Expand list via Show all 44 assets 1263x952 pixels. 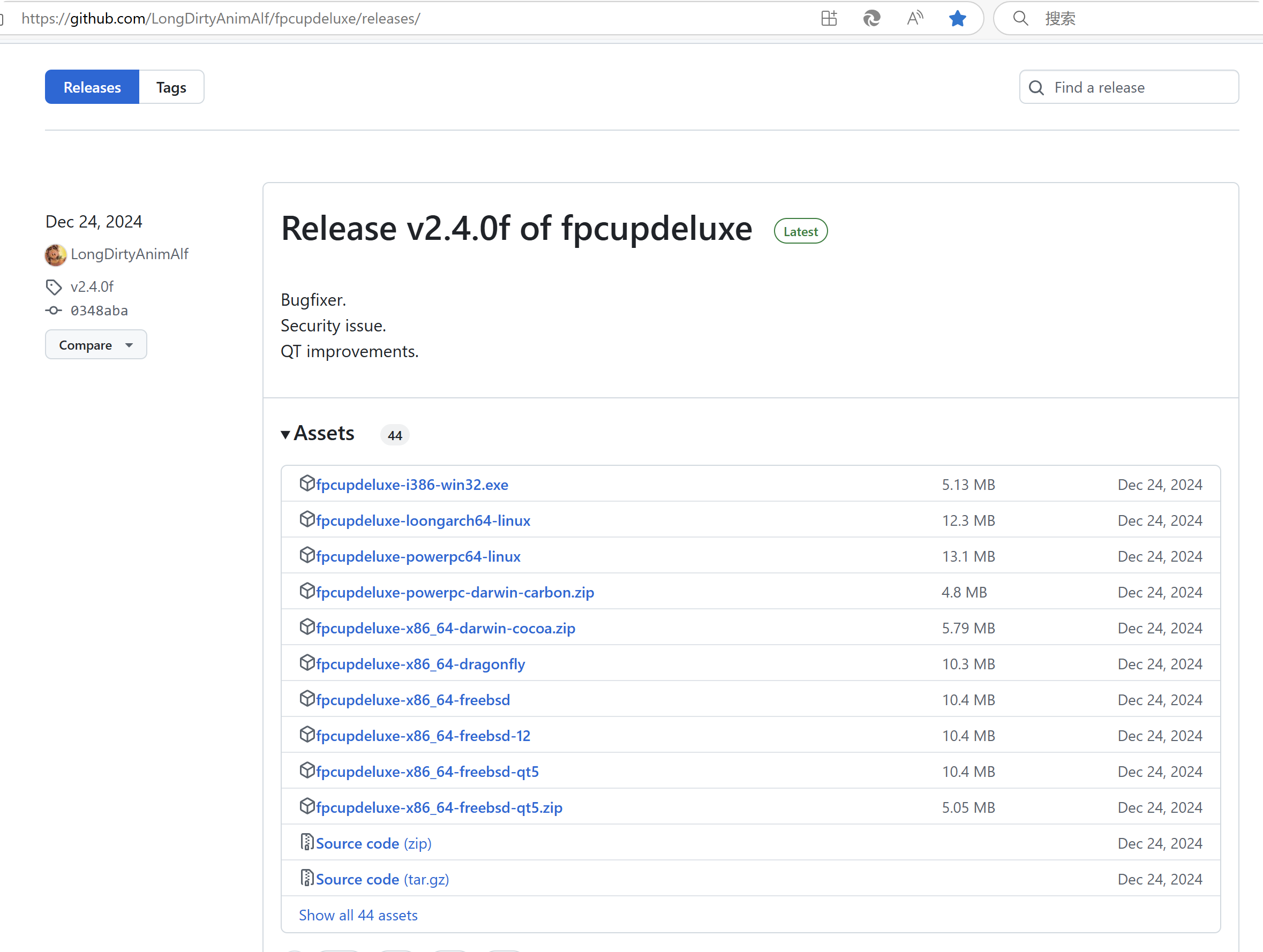[358, 915]
